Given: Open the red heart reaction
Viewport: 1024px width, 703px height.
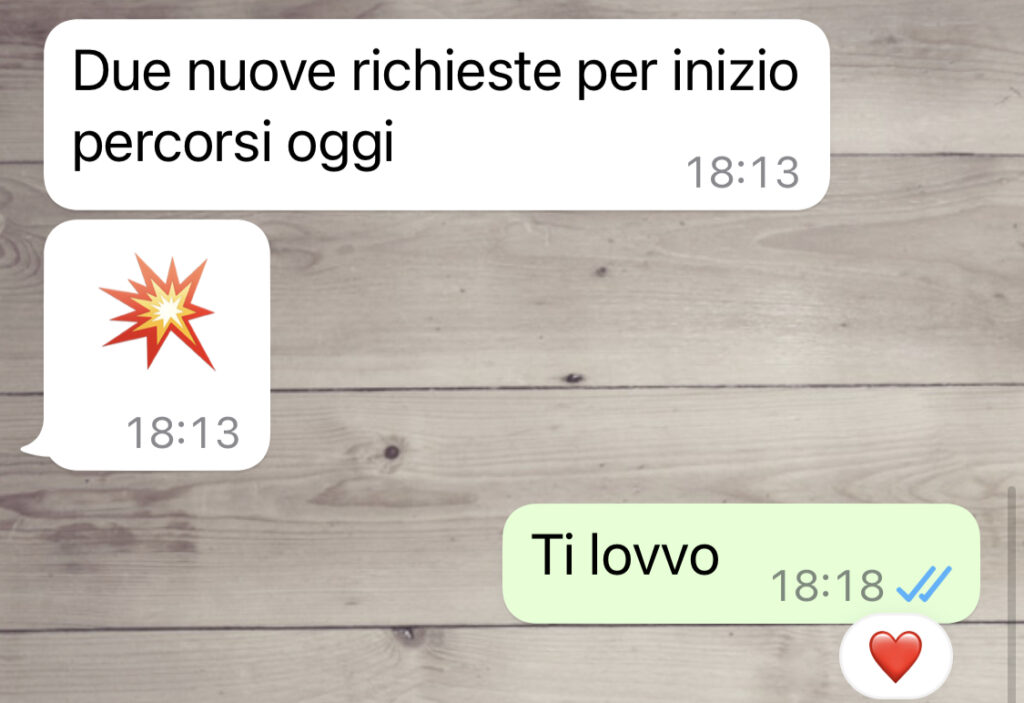Looking at the screenshot, I should [895, 657].
